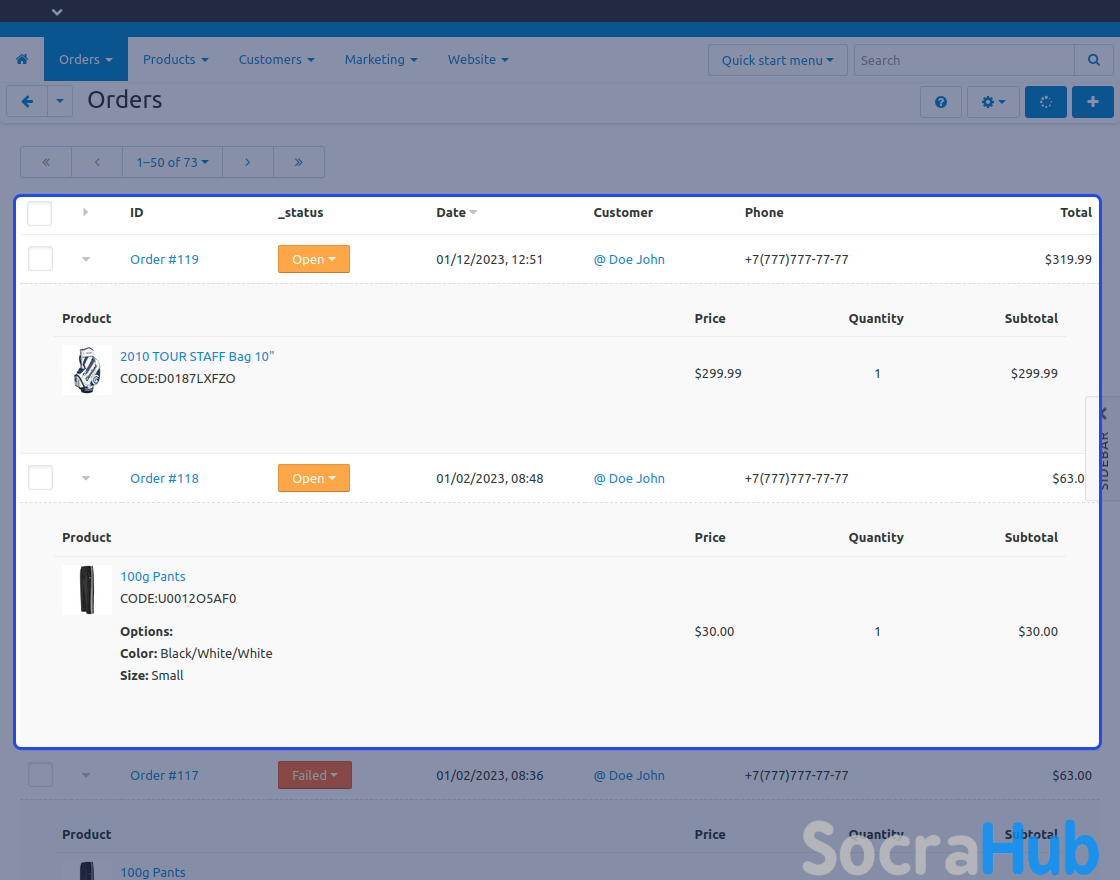Check the select-all orders checkbox
The width and height of the screenshot is (1120, 880).
click(x=40, y=213)
